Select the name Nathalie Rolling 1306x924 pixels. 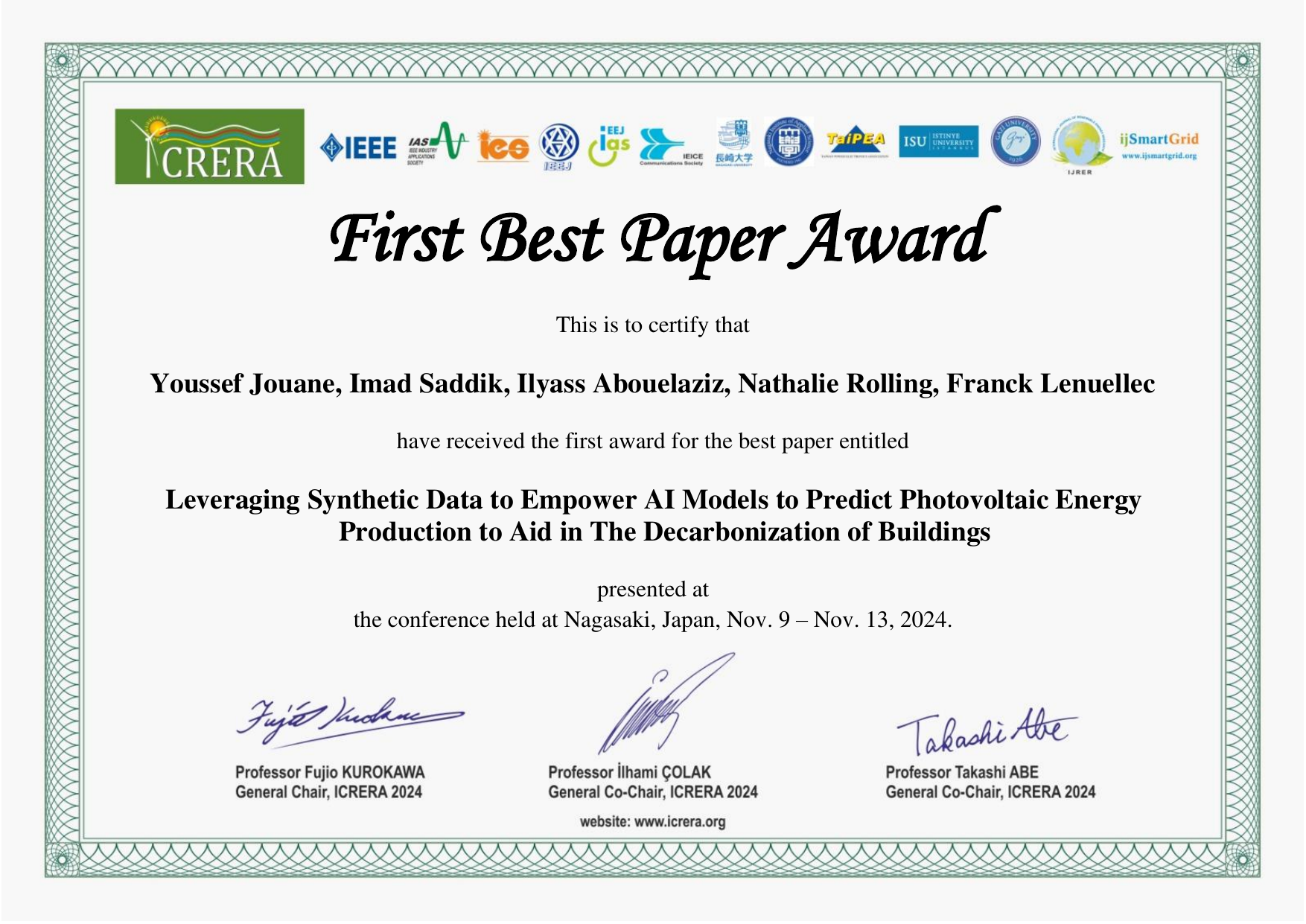(838, 383)
